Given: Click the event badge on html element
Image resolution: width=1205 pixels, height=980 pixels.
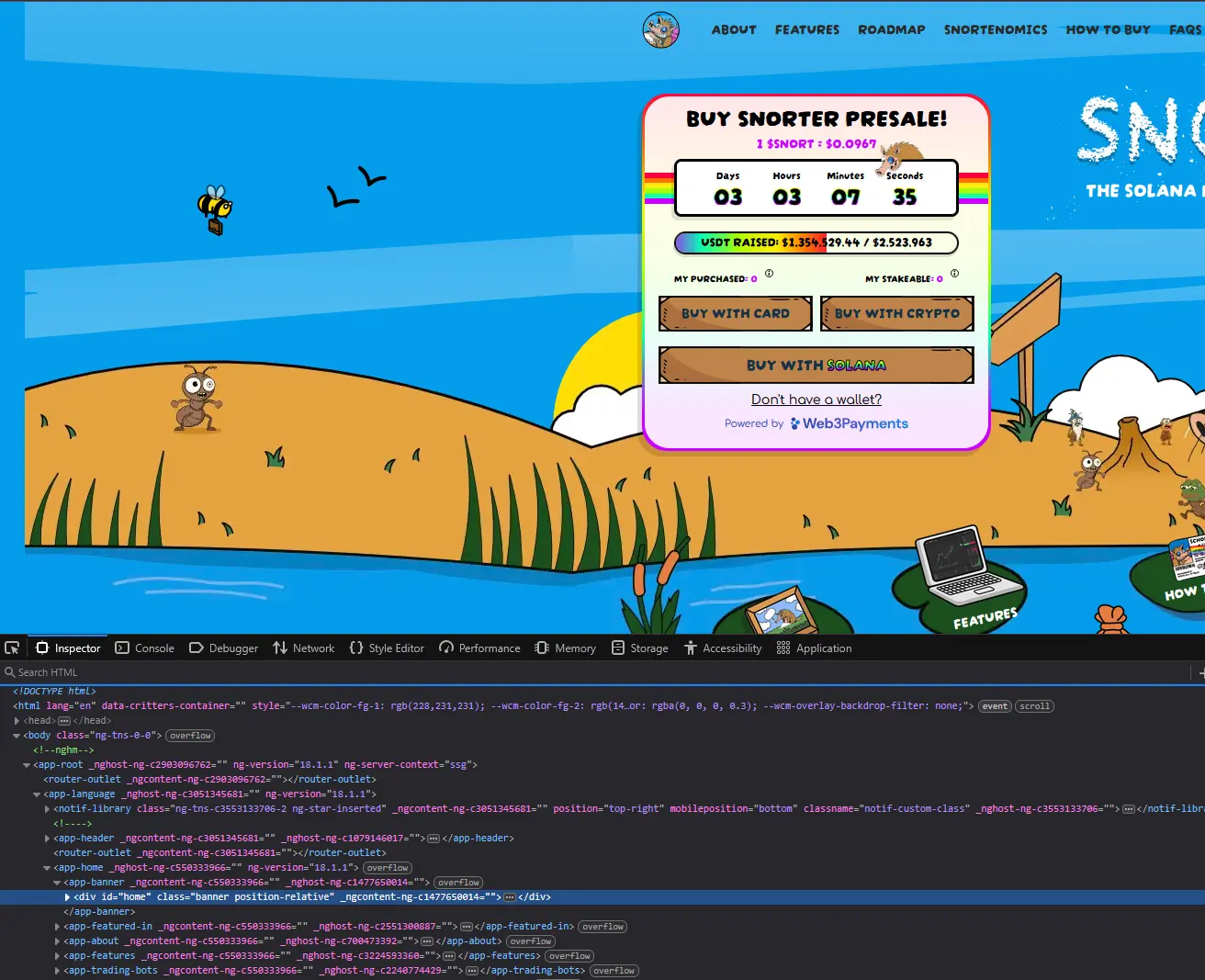Looking at the screenshot, I should 996,706.
